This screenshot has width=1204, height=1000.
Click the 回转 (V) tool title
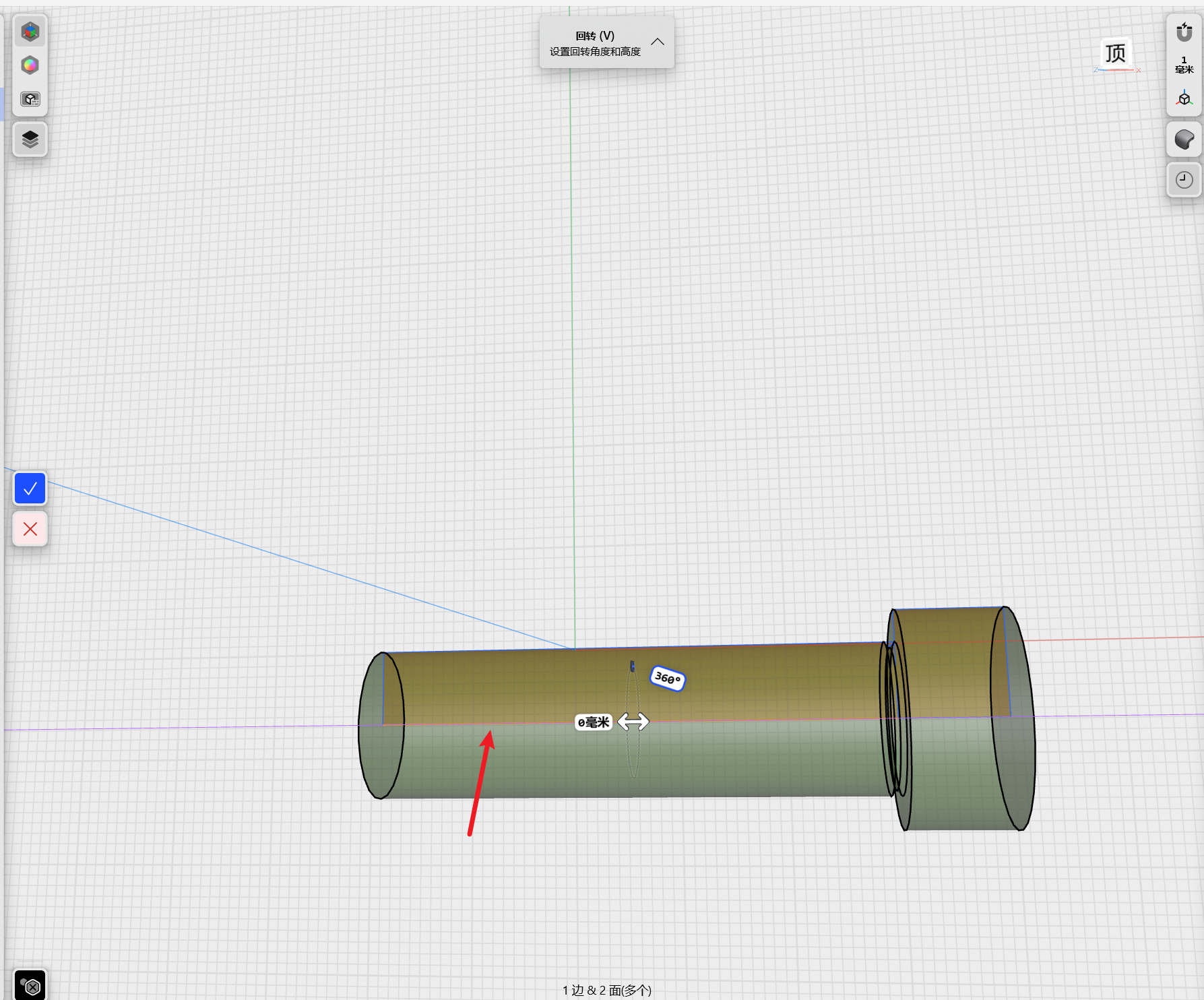click(x=595, y=36)
